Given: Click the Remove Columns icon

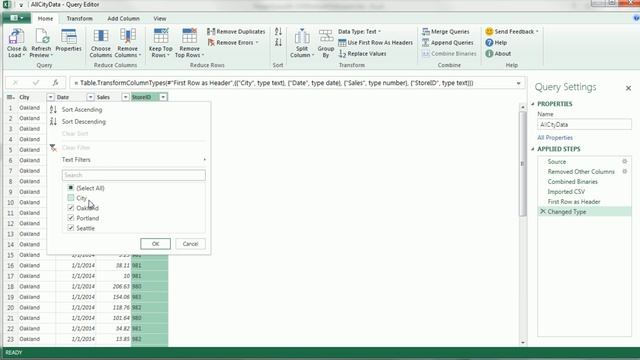Looking at the screenshot, I should 127,36.
